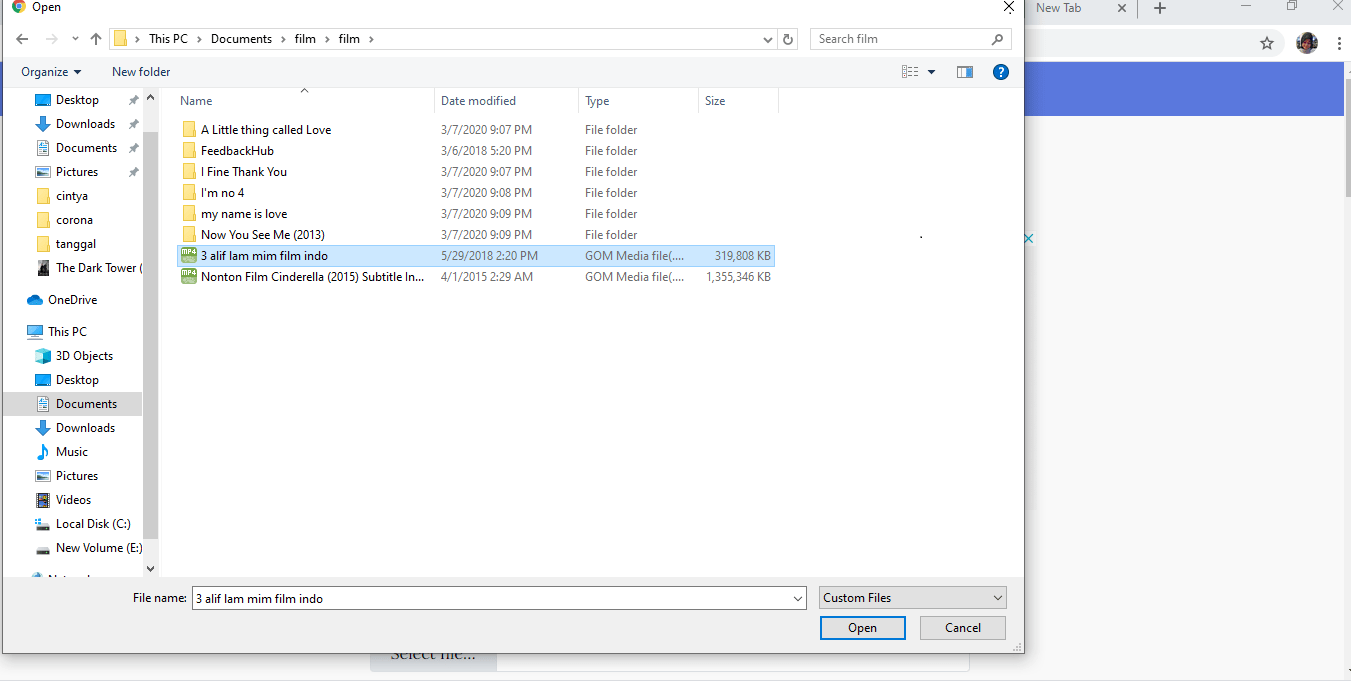The width and height of the screenshot is (1351, 681).
Task: Click the refresh icon in the address bar
Action: (788, 38)
